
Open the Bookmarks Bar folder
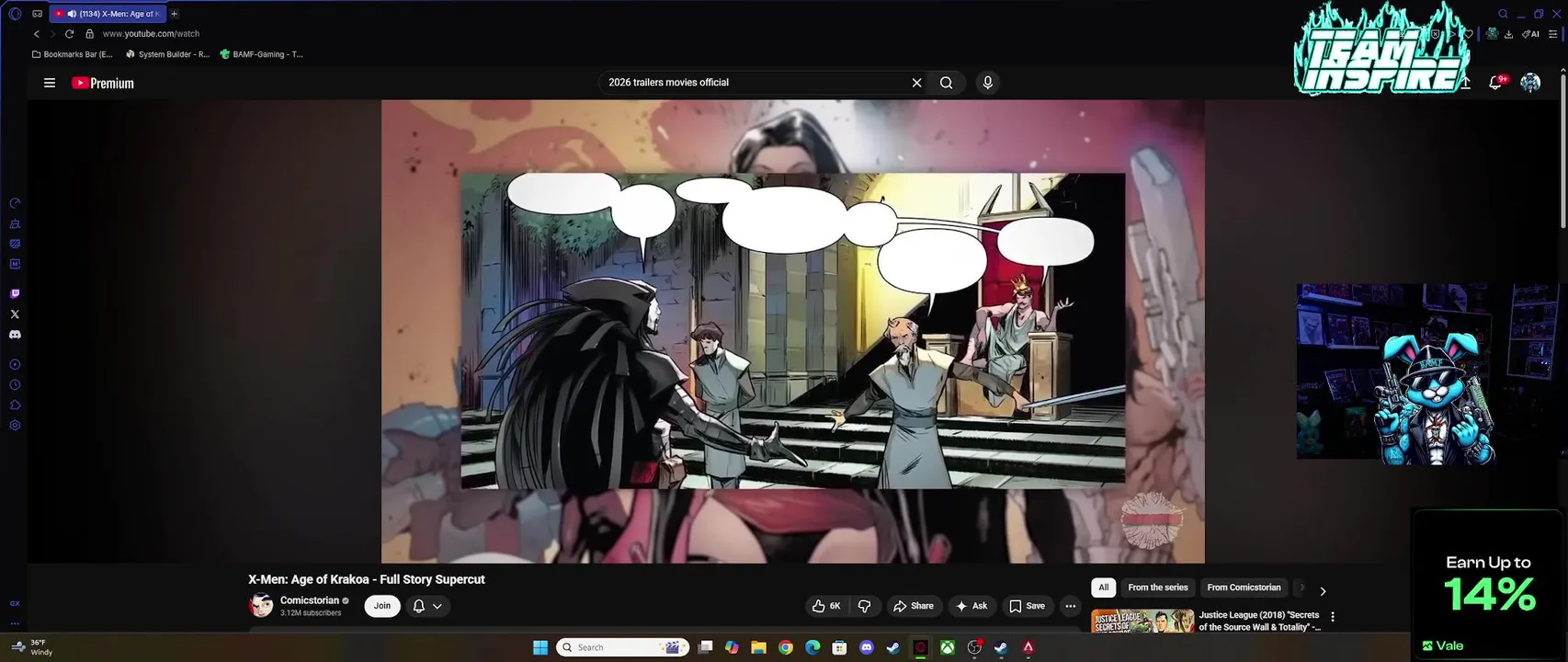[x=72, y=54]
